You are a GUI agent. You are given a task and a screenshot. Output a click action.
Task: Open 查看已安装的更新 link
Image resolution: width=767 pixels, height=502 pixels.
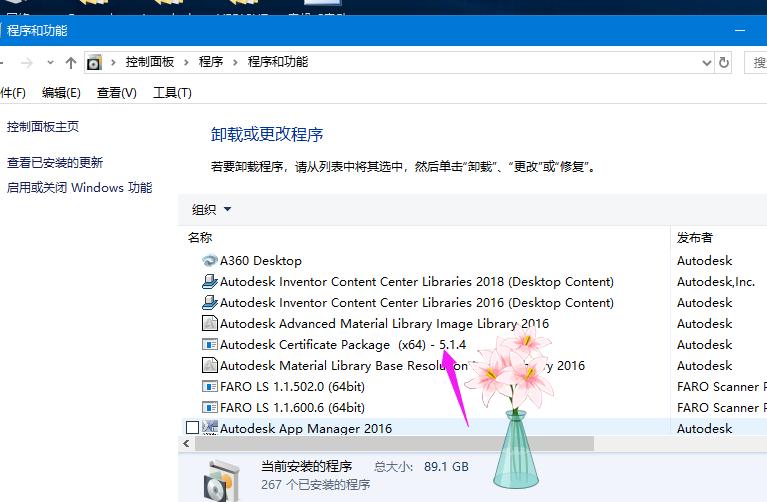[x=55, y=162]
